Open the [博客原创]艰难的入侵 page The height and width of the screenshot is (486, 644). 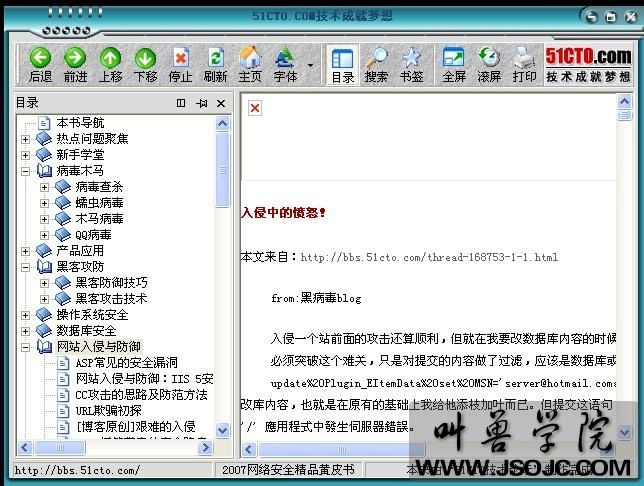[x=136, y=426]
